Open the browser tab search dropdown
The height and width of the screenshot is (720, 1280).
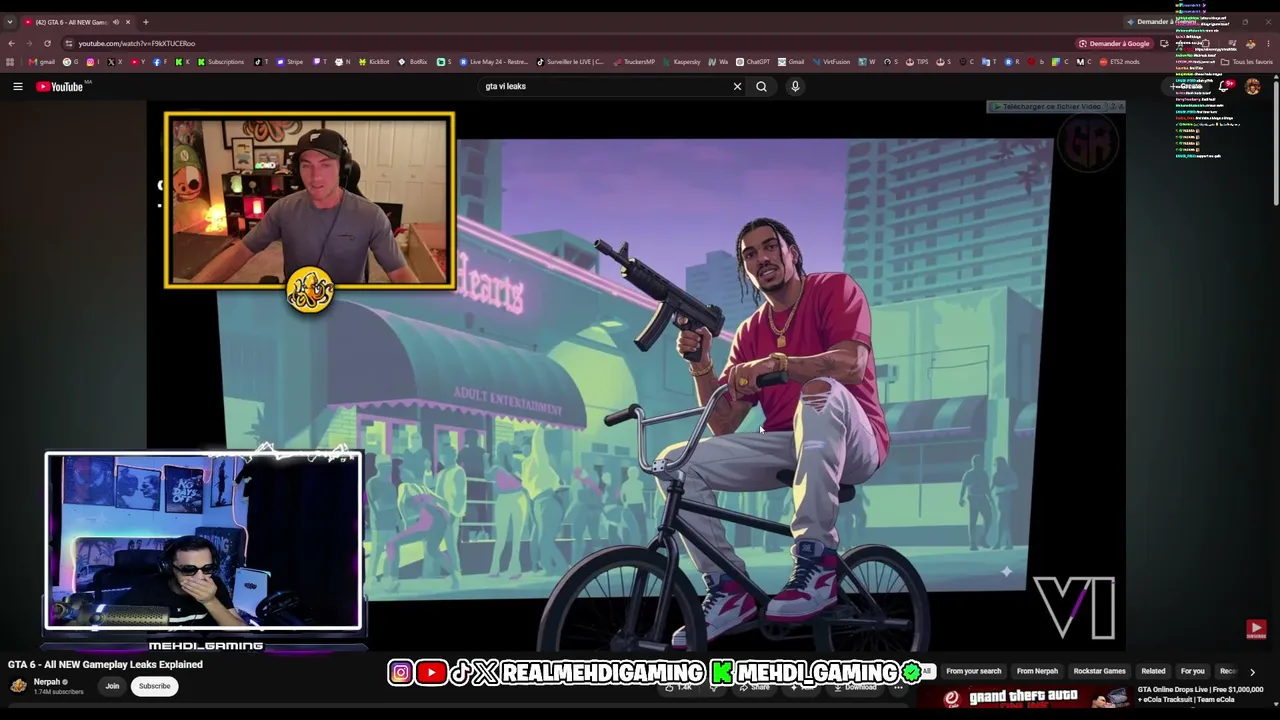10,22
